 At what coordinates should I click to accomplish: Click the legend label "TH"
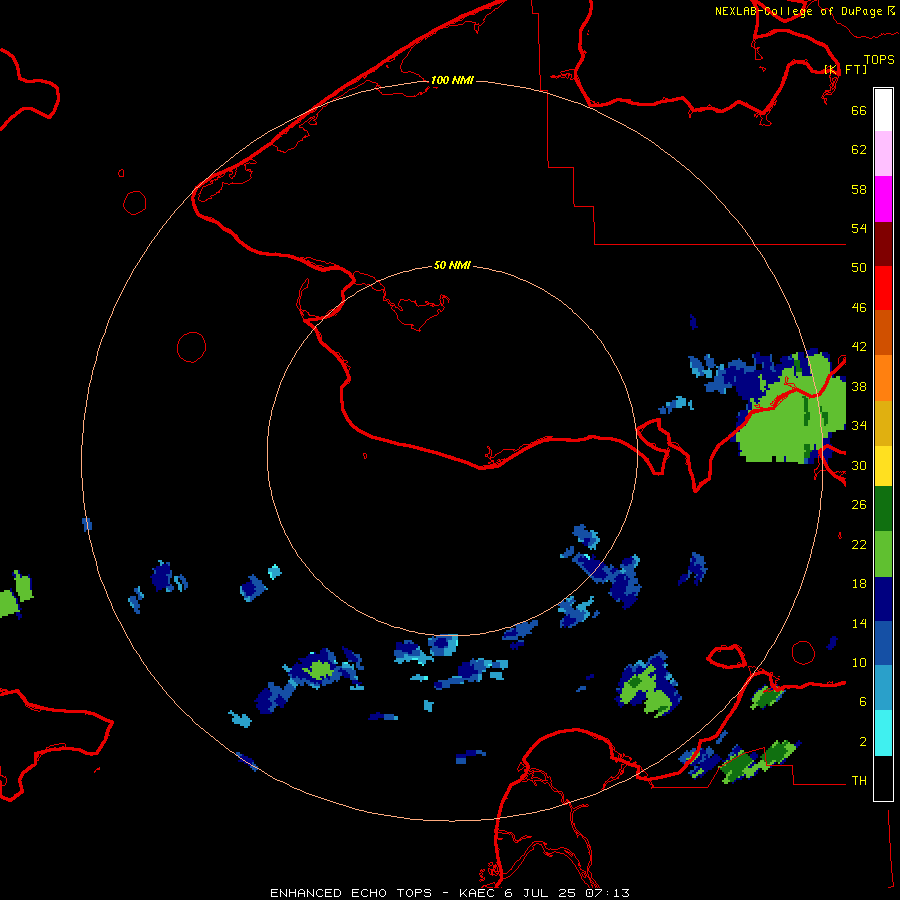click(x=859, y=781)
